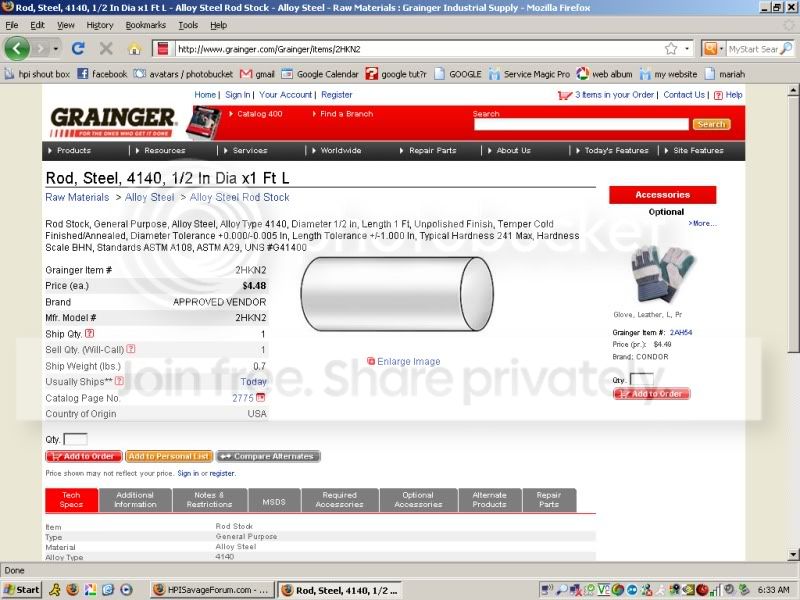Click the system tray clock 6:33 AM
Screen dimensions: 800x600
point(773,590)
